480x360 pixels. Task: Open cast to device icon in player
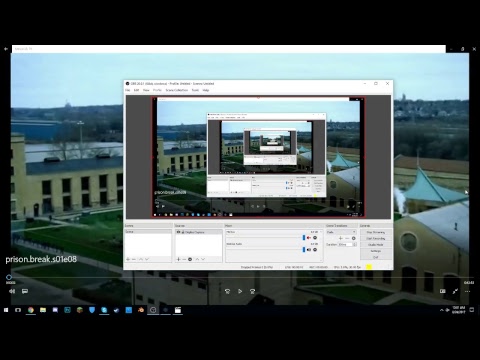[x=443, y=291]
